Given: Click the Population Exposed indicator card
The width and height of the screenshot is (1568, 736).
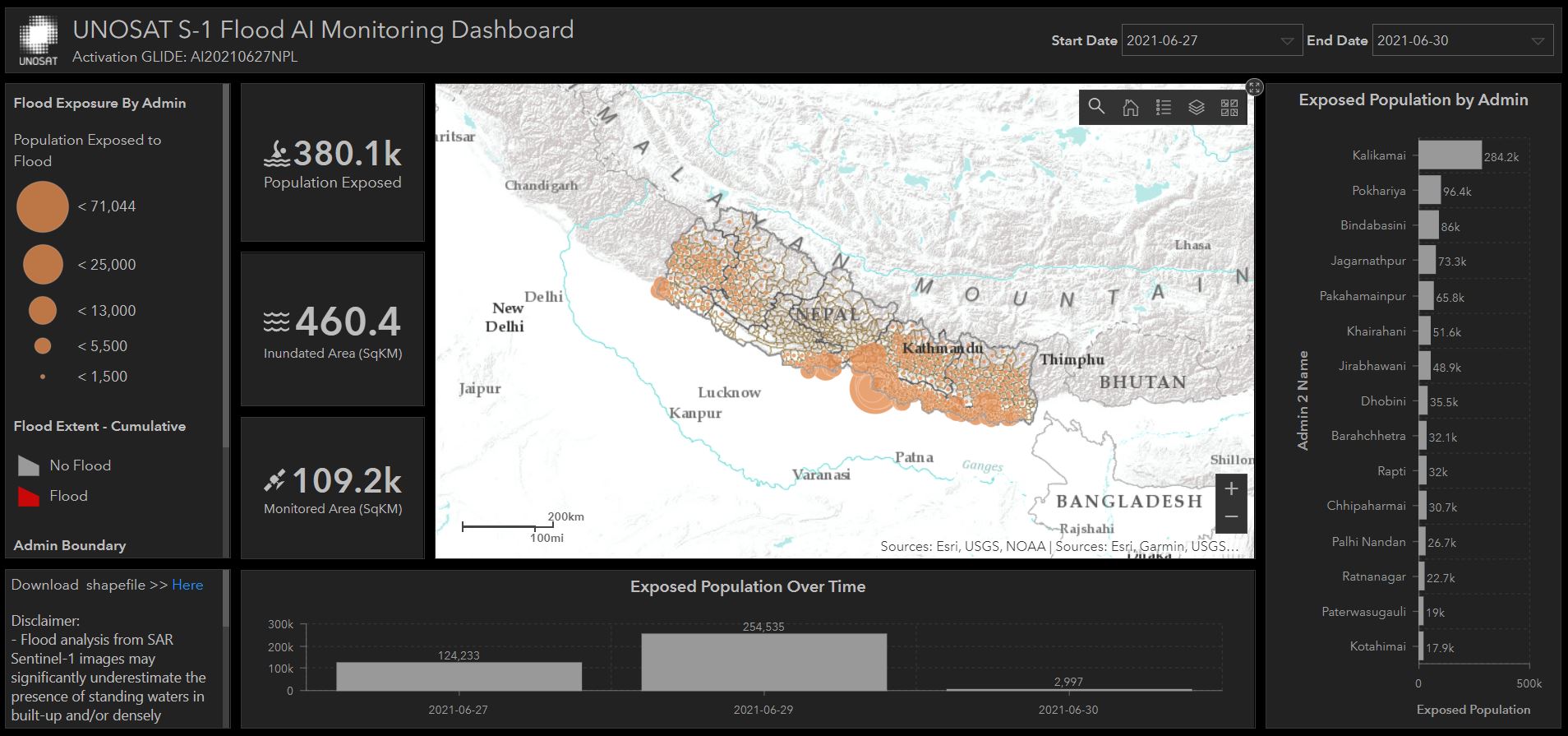Looking at the screenshot, I should tap(332, 163).
